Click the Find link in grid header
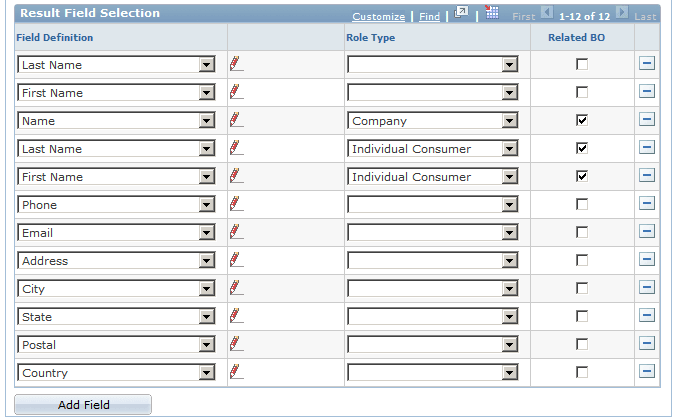 (x=430, y=16)
